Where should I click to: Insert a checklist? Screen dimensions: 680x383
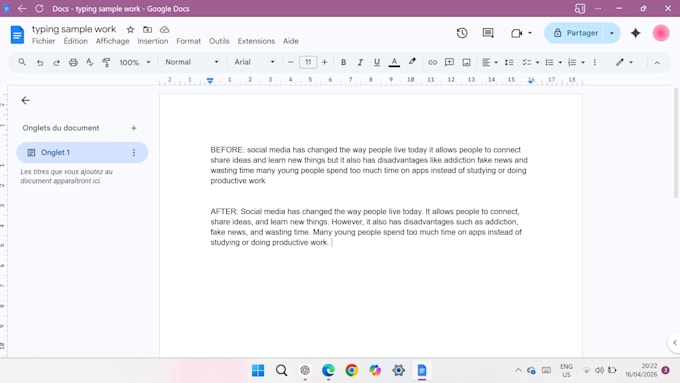coord(526,62)
